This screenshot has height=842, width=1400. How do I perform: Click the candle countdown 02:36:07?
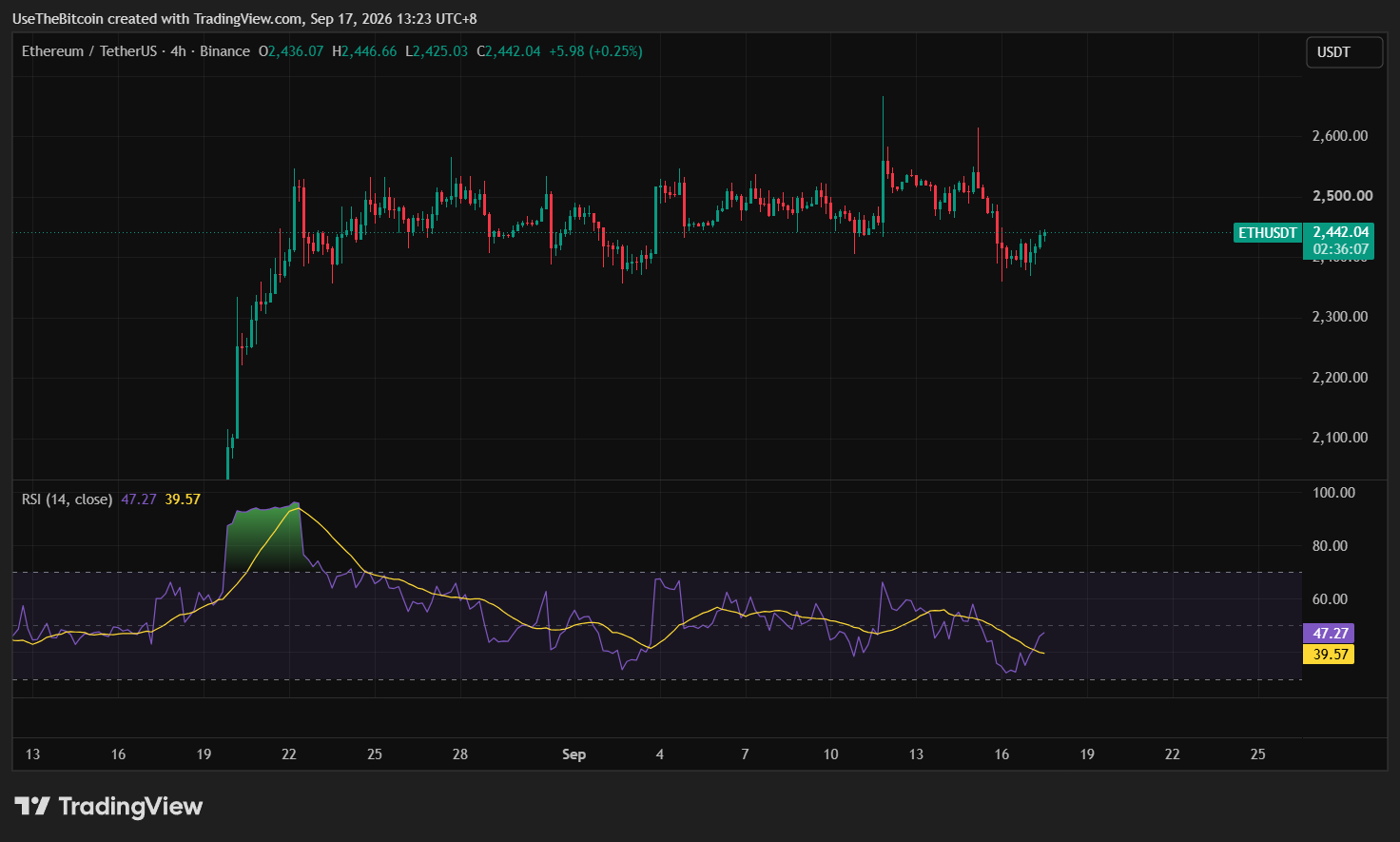pyautogui.click(x=1340, y=249)
